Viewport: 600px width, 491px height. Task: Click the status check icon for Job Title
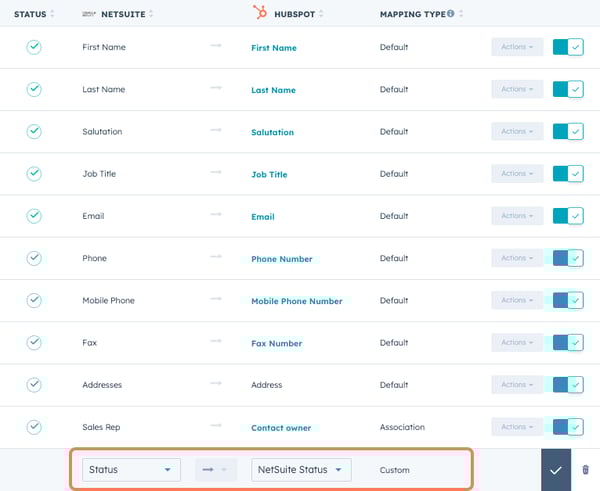click(x=34, y=174)
